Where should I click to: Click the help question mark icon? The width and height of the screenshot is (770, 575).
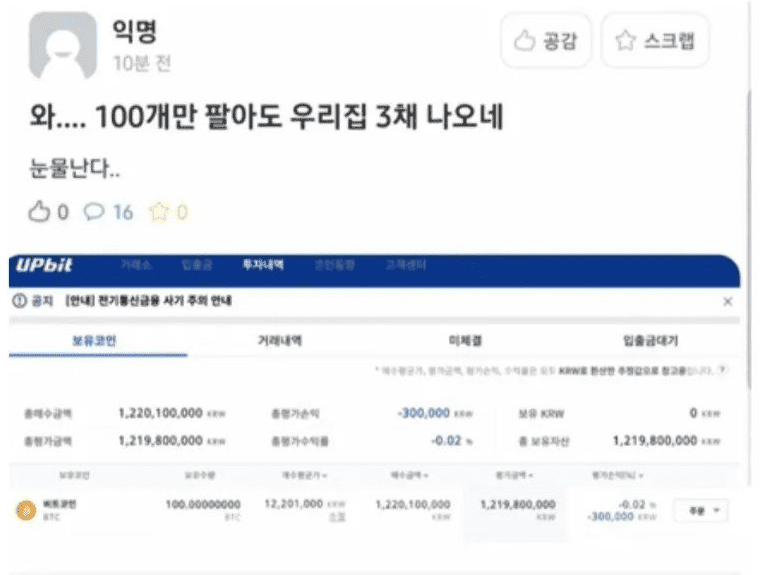tap(722, 370)
